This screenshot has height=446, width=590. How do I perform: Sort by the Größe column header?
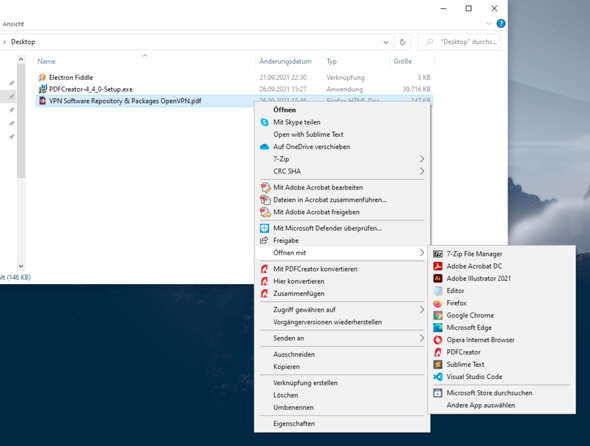(403, 61)
